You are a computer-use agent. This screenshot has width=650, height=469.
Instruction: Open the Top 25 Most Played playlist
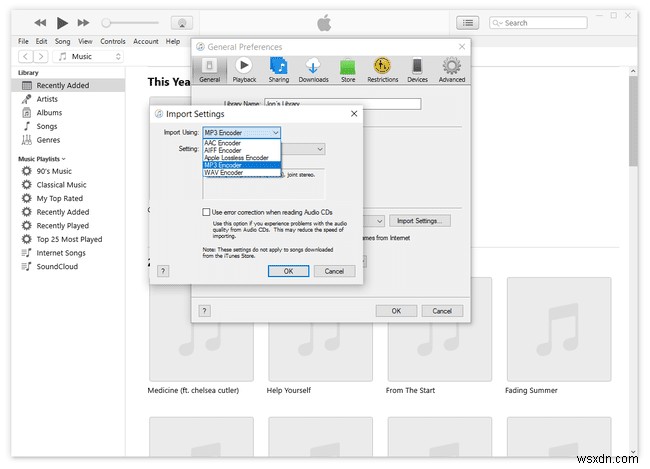pyautogui.click(x=68, y=240)
